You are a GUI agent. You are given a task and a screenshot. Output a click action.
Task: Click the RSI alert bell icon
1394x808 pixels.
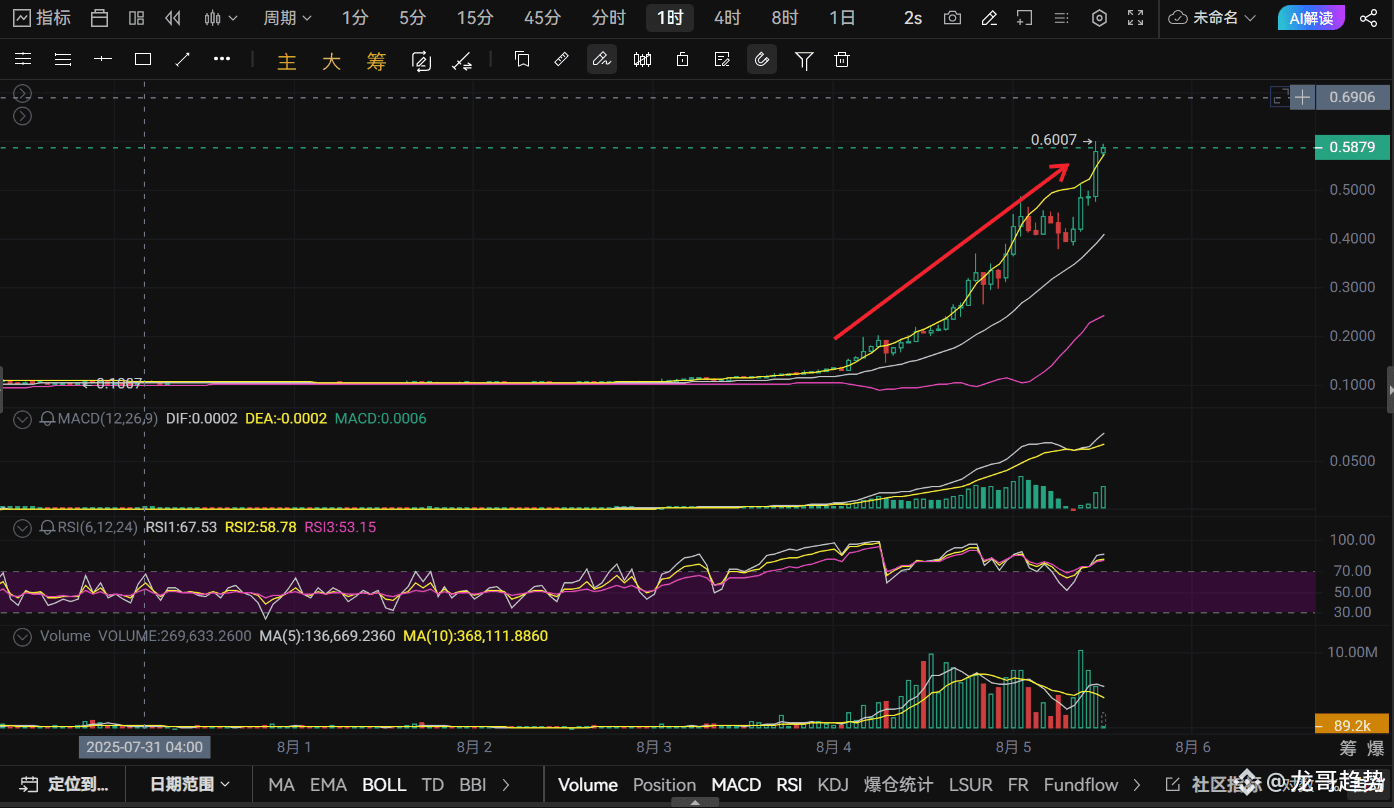pos(46,527)
